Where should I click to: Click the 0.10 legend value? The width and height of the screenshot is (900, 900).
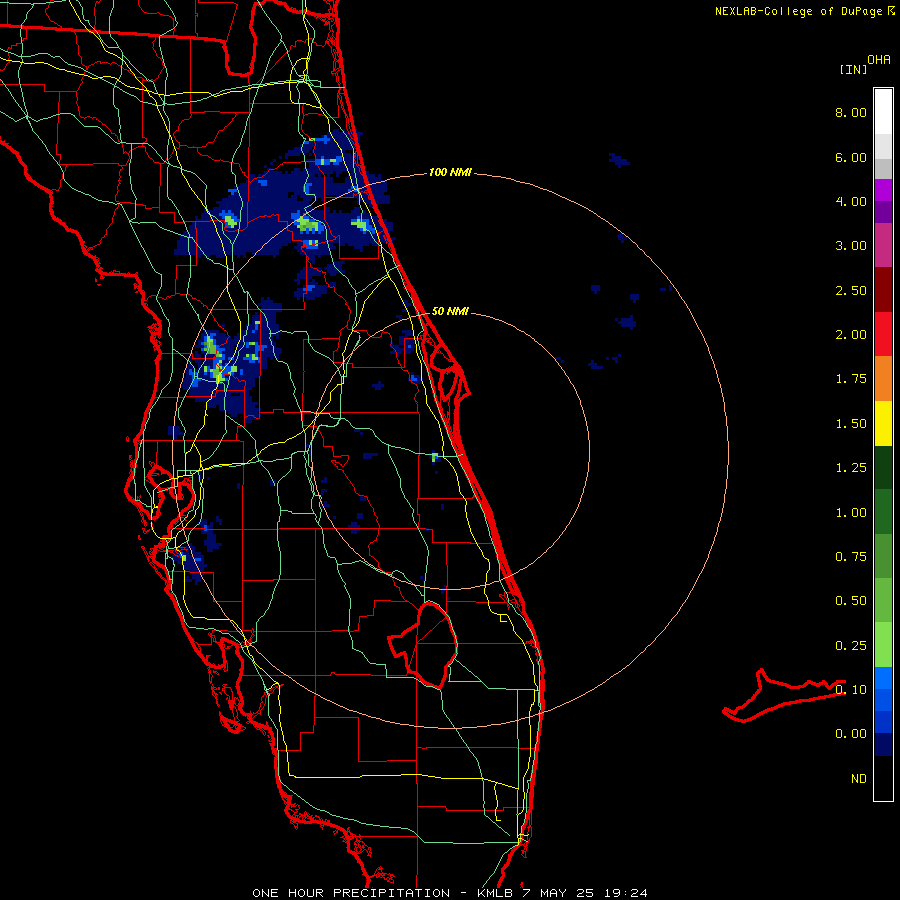(851, 690)
